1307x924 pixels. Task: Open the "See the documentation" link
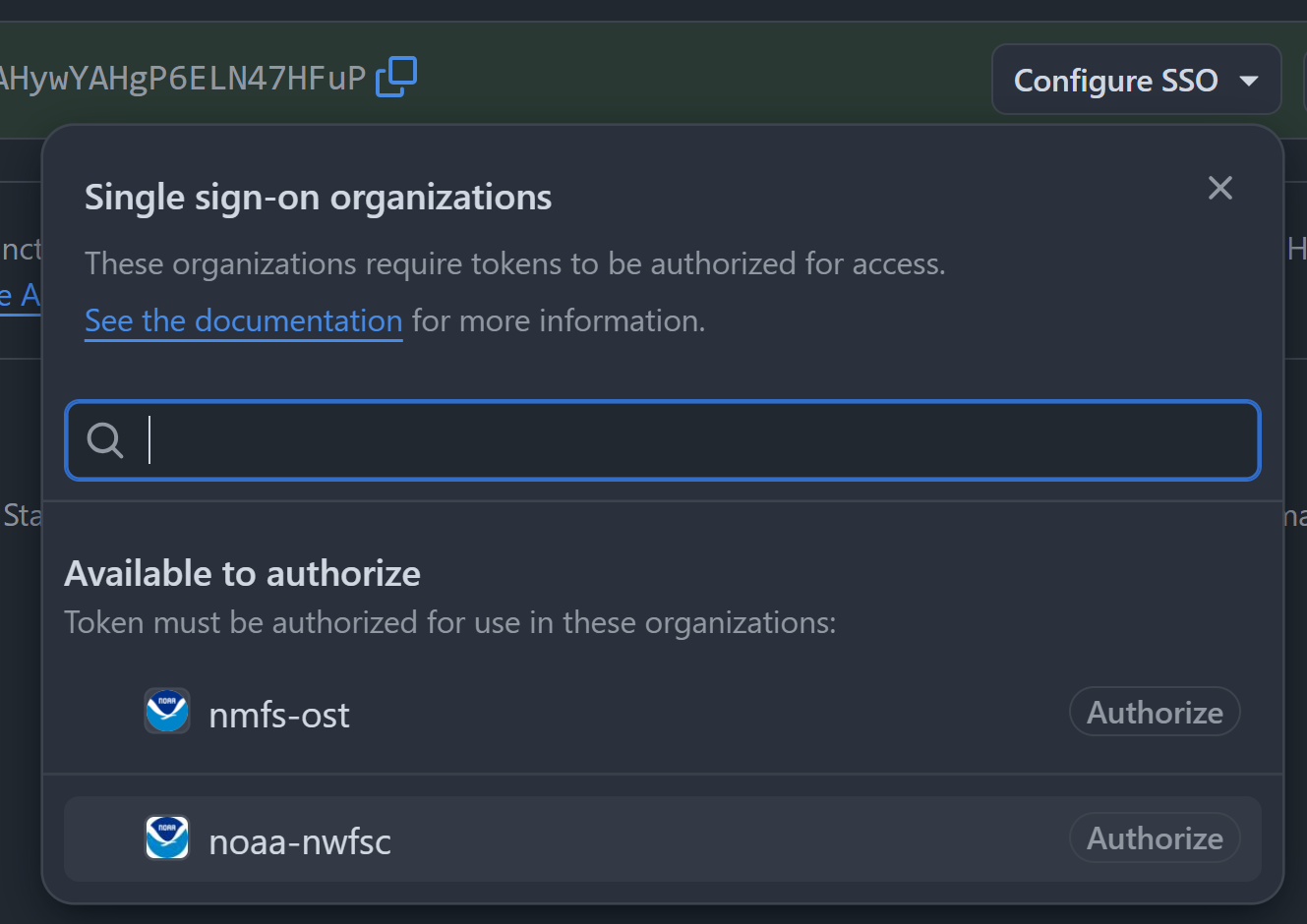(244, 320)
